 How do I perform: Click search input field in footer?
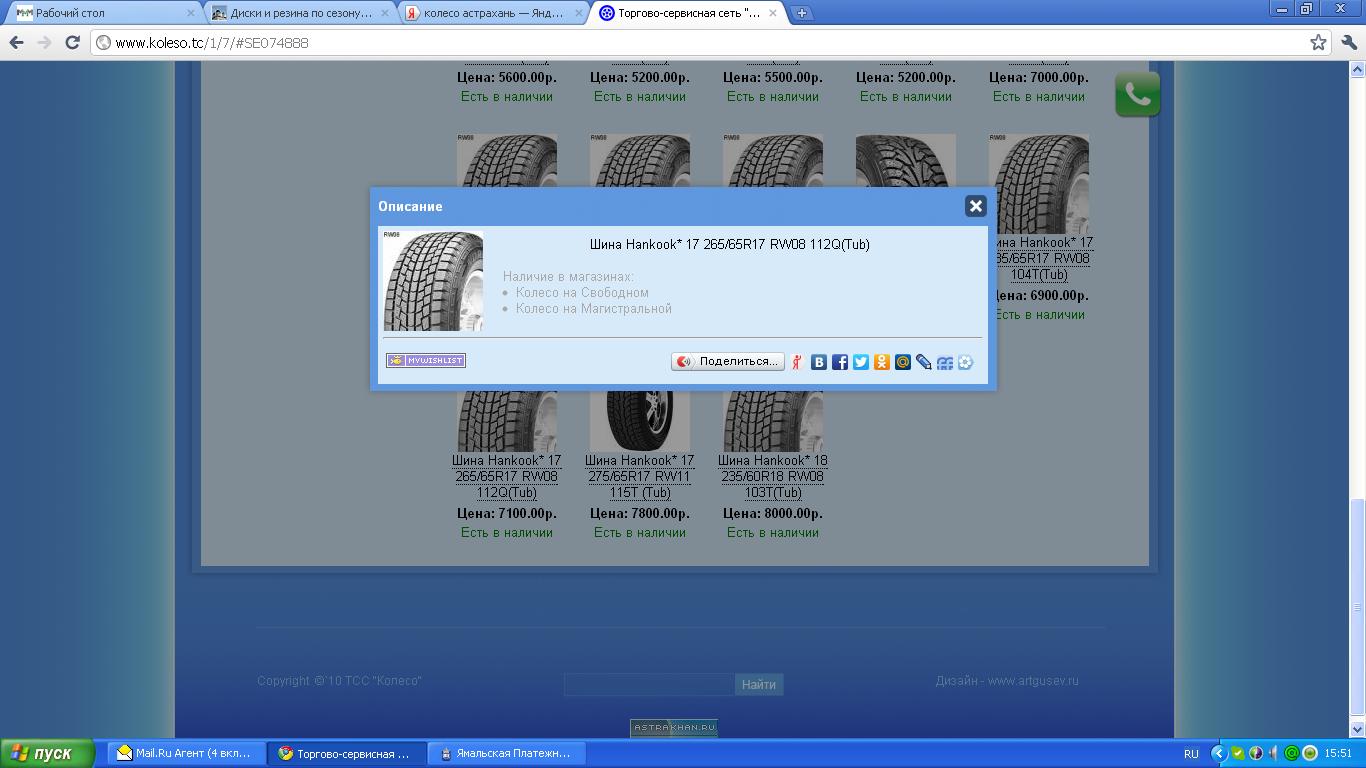[648, 684]
